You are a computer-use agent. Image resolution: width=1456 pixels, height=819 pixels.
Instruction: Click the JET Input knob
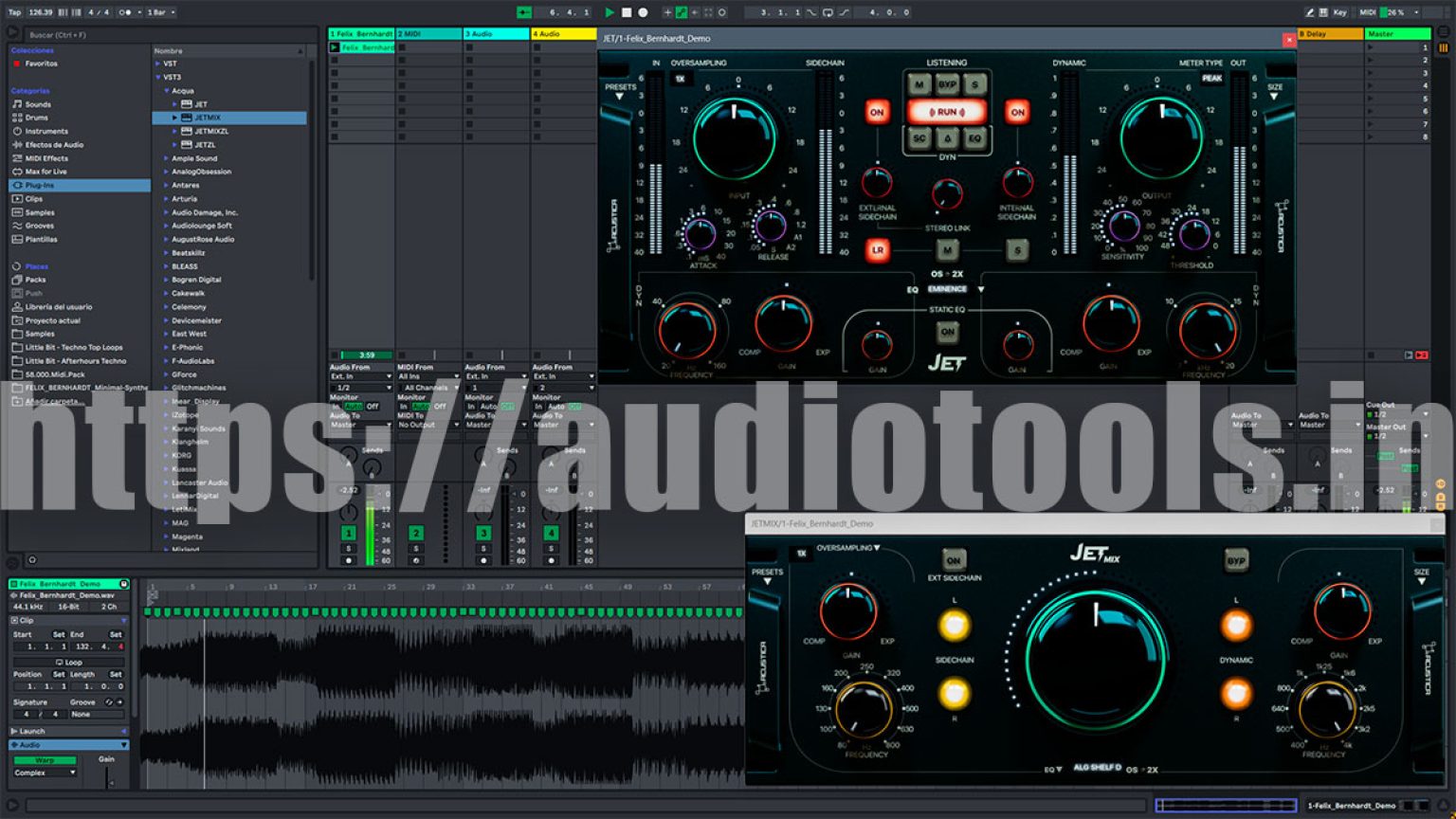pyautogui.click(x=735, y=137)
